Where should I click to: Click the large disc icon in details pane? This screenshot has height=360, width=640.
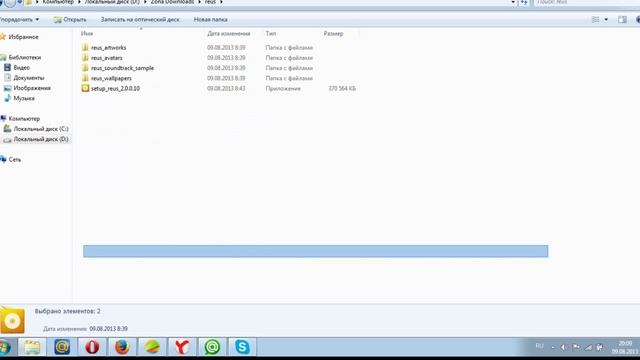(x=12, y=320)
